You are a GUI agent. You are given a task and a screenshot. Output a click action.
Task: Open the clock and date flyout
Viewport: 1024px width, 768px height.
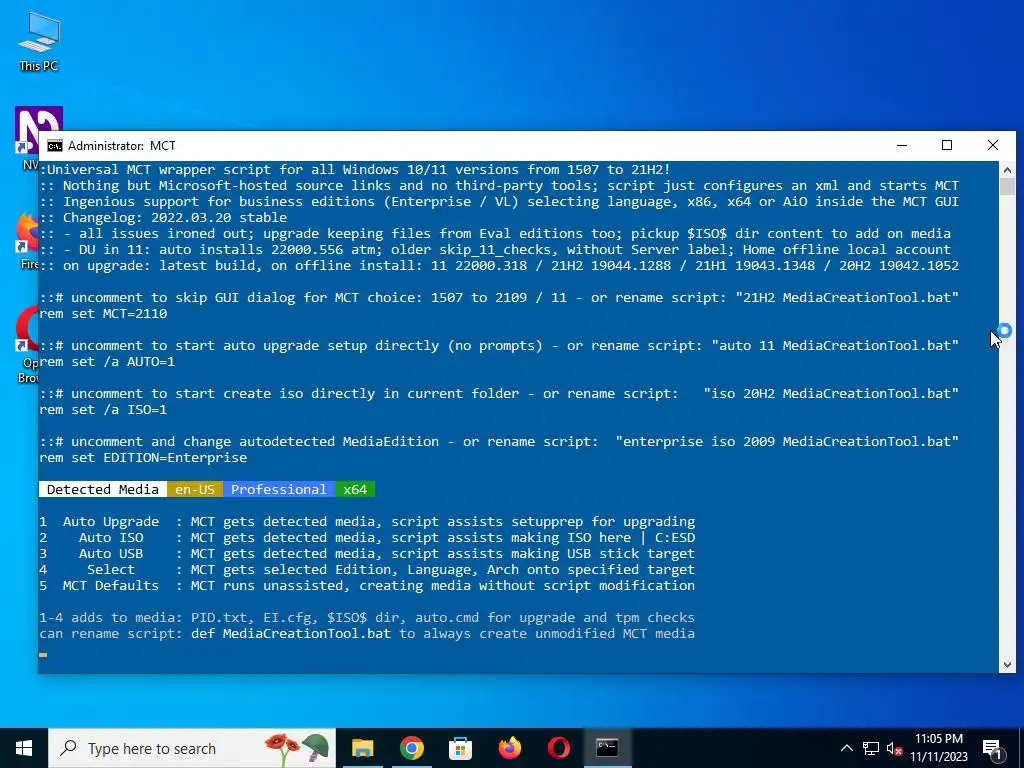point(939,748)
